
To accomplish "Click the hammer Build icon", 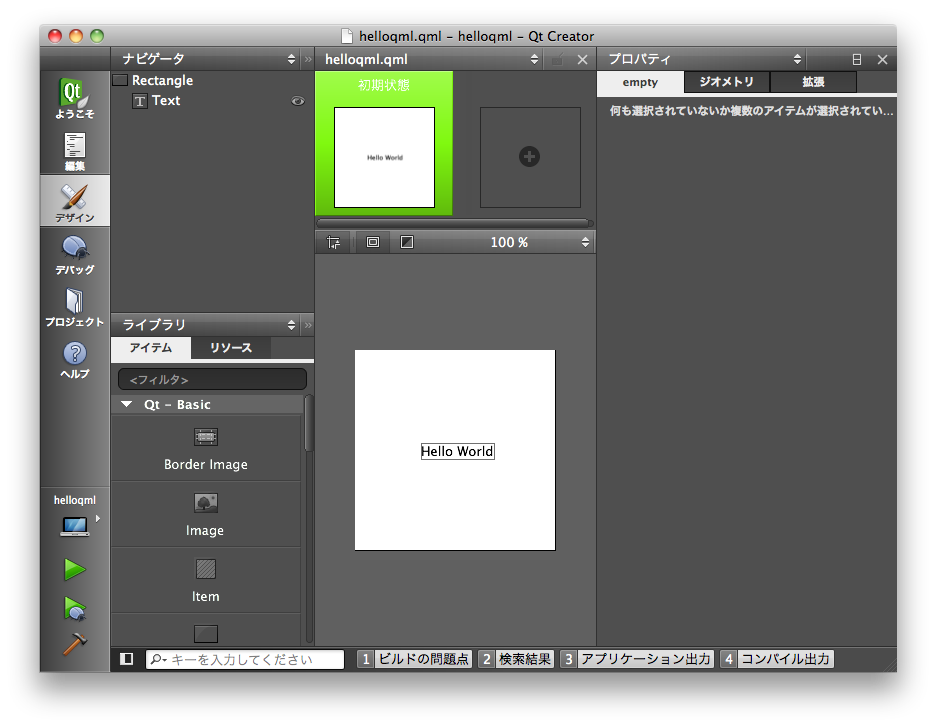I will pyautogui.click(x=75, y=645).
